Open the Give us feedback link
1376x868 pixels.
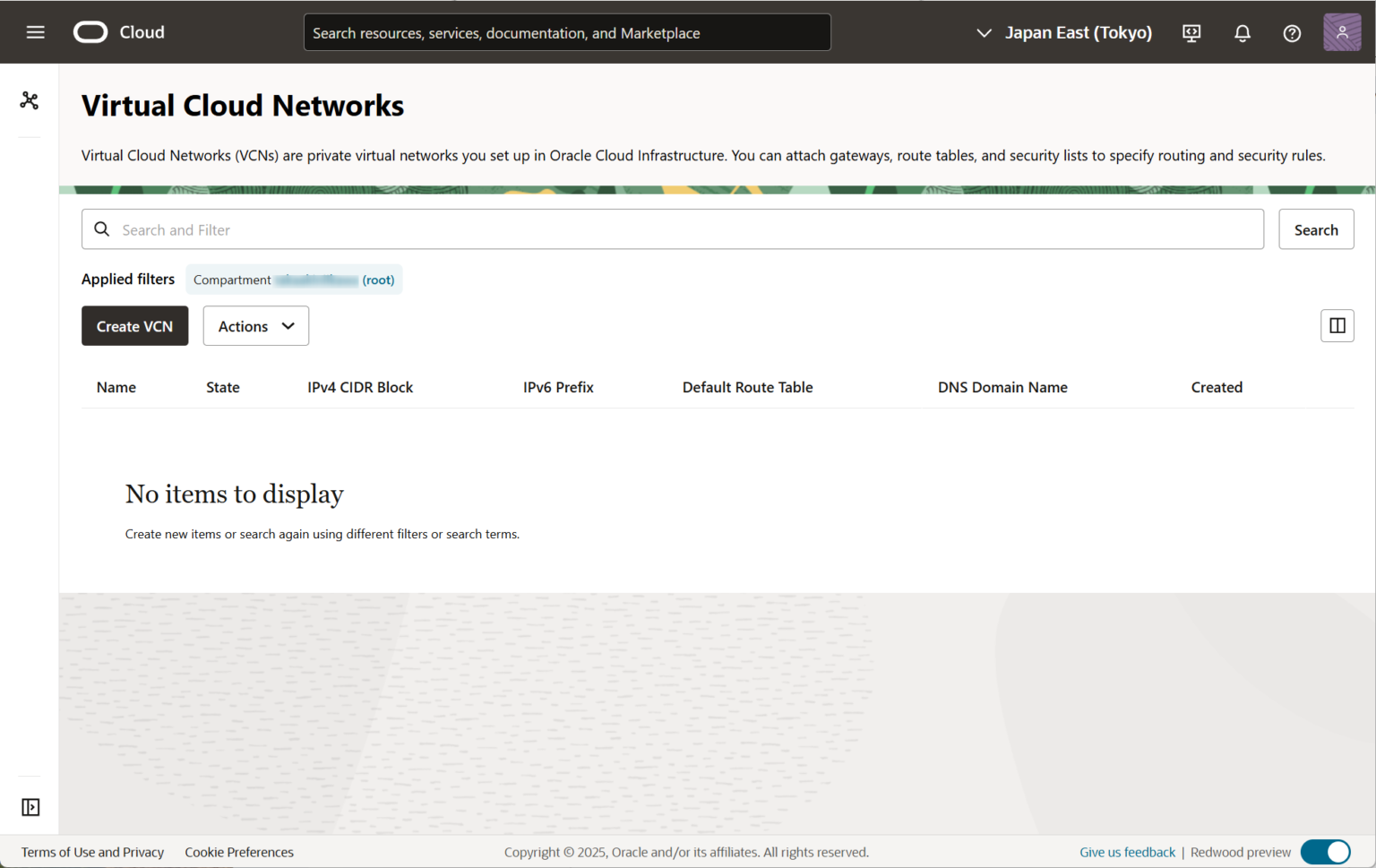click(1127, 852)
